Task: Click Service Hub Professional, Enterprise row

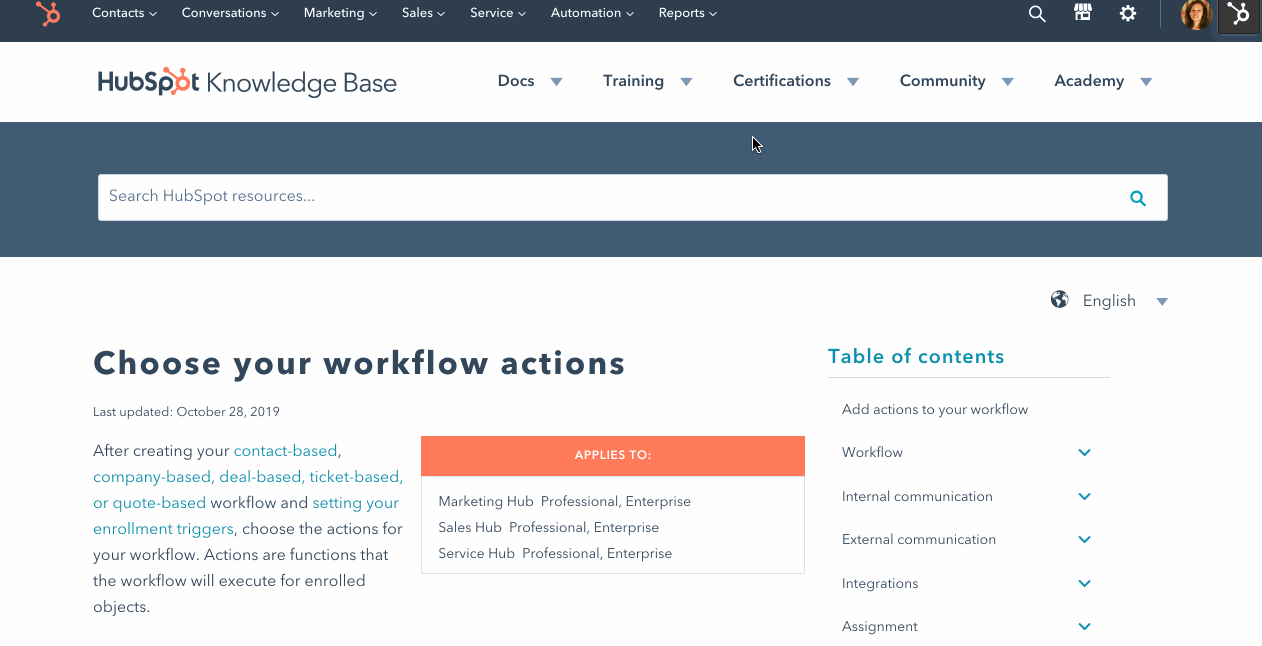Action: tap(555, 554)
